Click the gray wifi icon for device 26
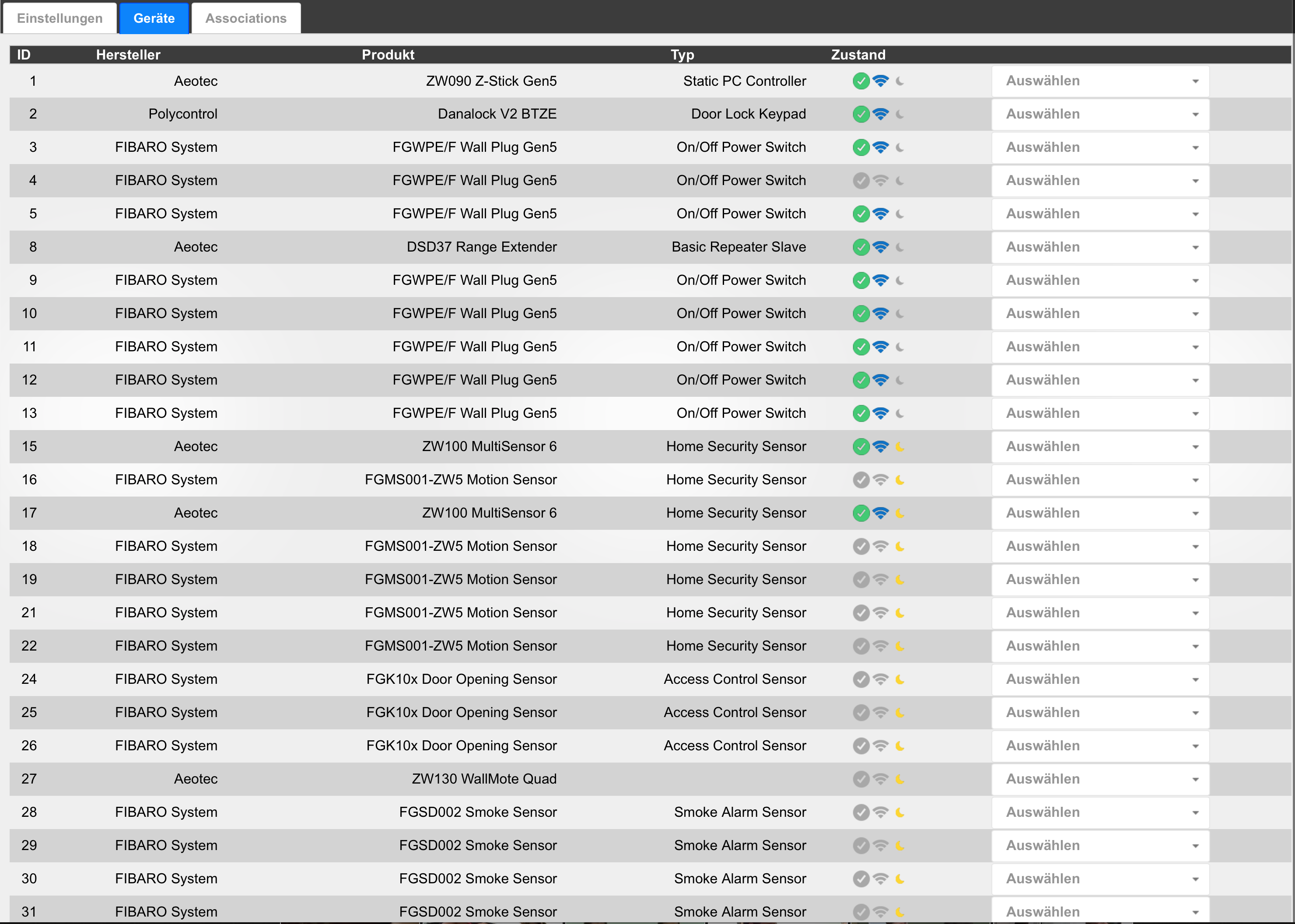Viewport: 1295px width, 924px height. [x=880, y=746]
